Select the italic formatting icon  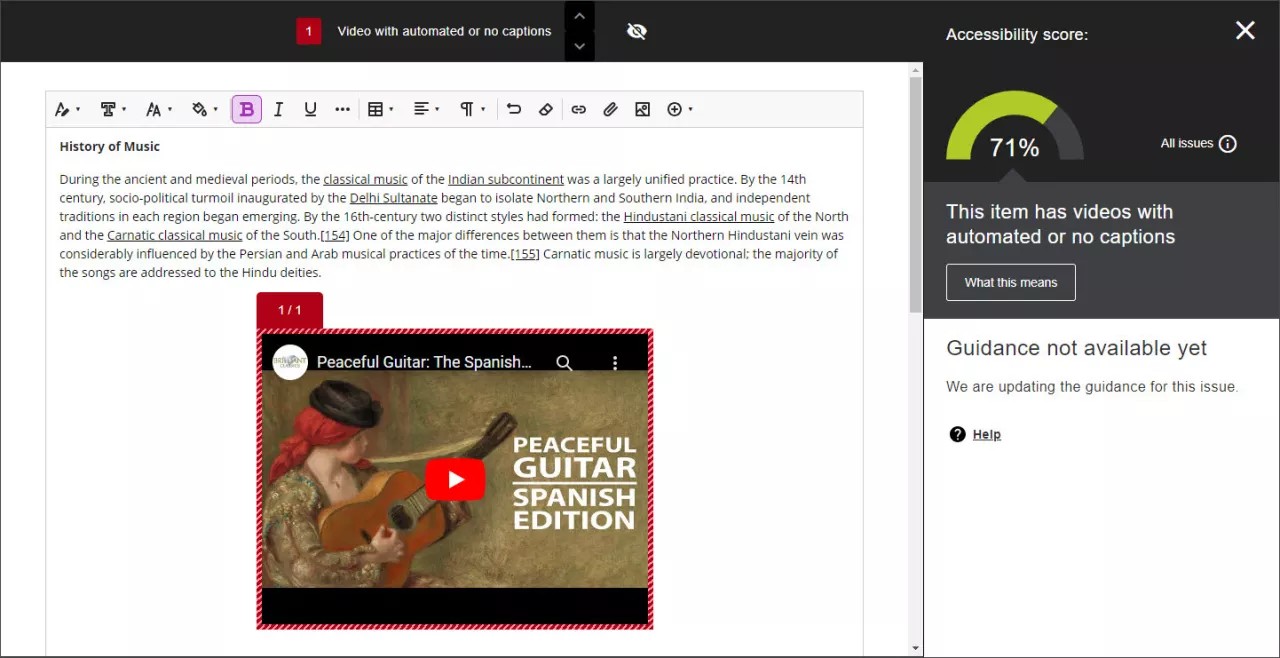point(279,109)
